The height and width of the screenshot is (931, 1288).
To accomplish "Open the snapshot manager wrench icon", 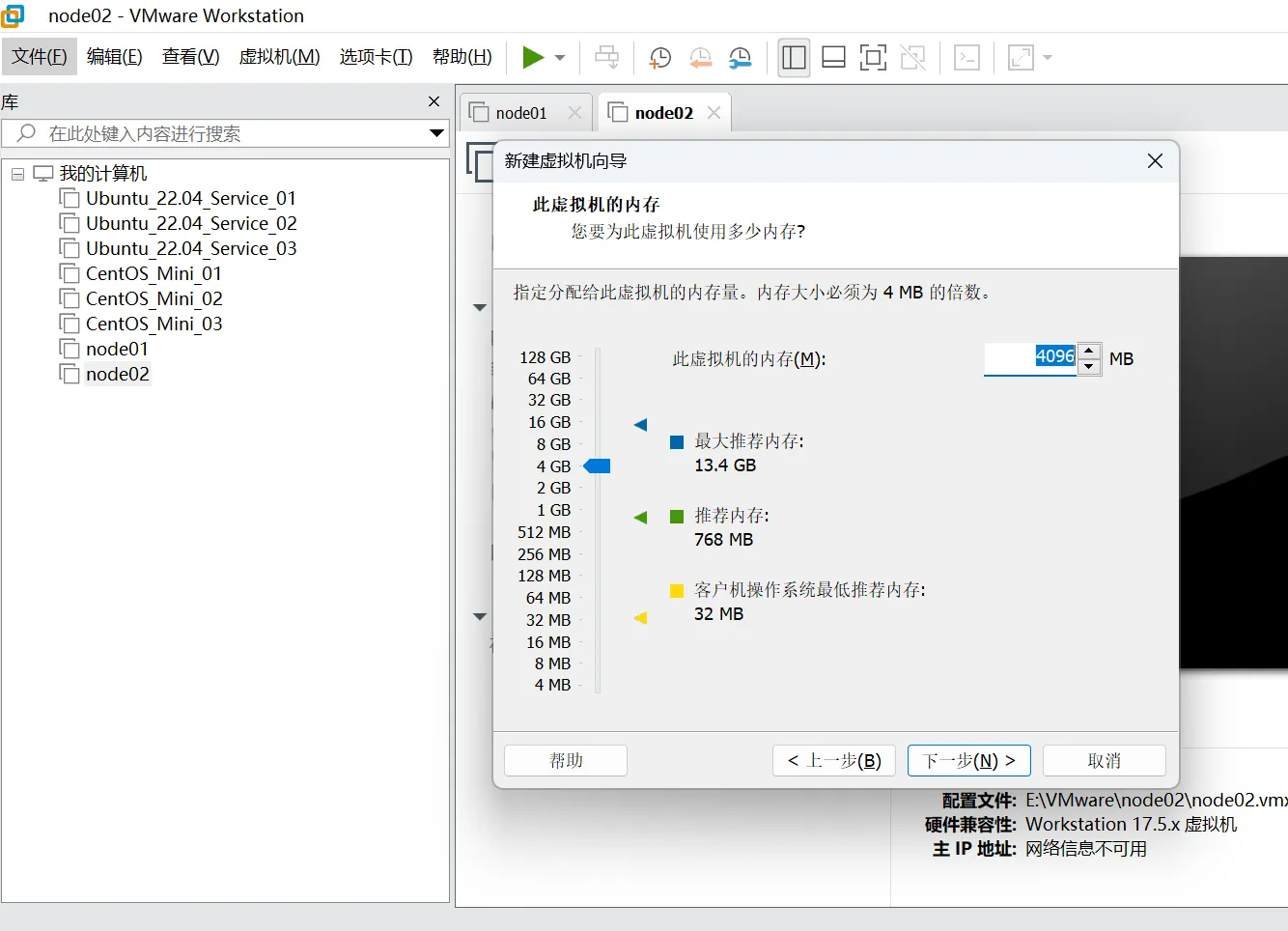I will (x=740, y=58).
